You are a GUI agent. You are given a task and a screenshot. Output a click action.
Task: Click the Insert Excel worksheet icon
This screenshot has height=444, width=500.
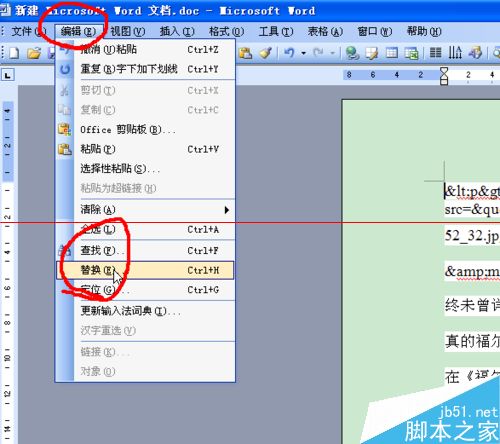(x=411, y=53)
